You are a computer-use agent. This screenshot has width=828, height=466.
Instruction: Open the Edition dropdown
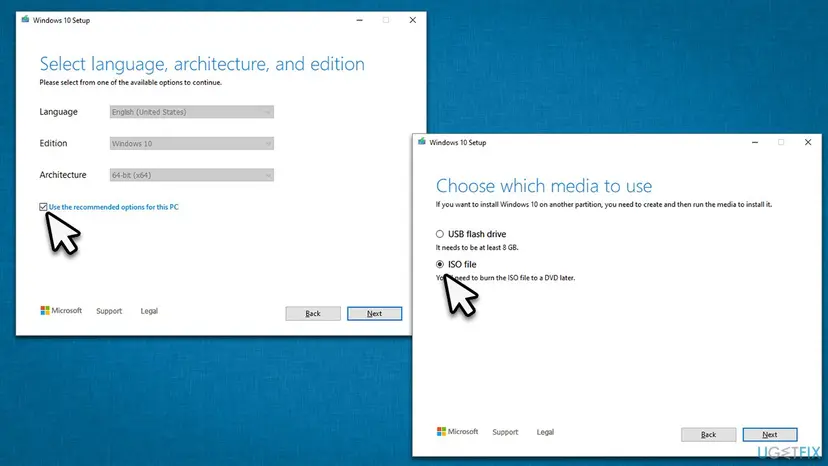(192, 143)
